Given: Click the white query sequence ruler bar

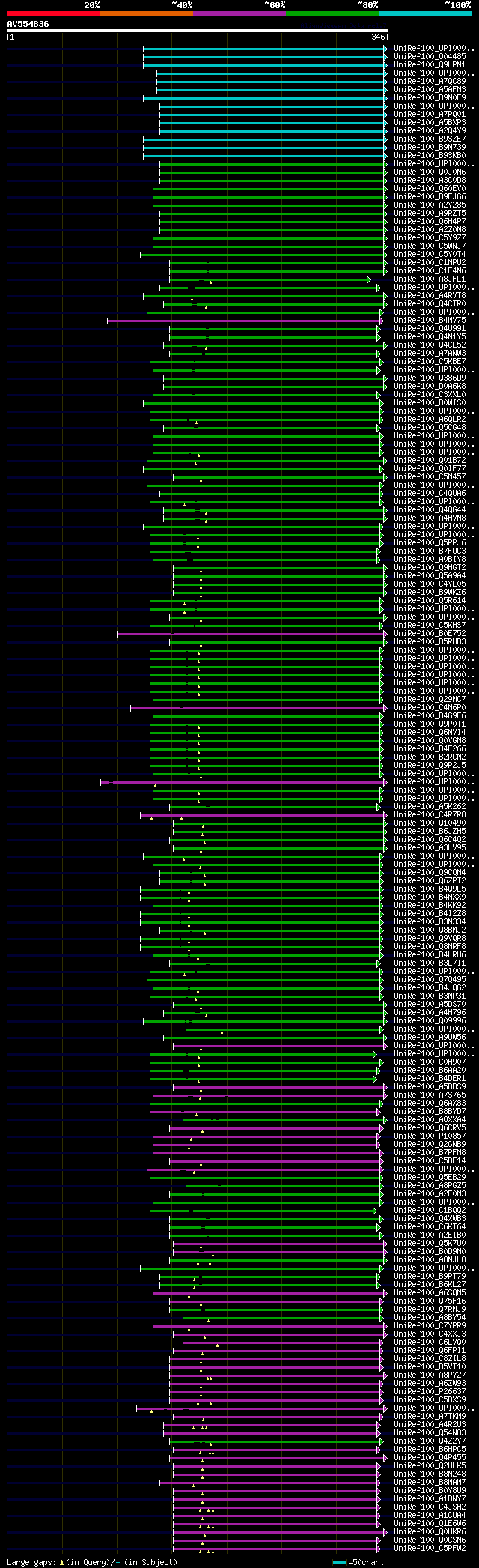Looking at the screenshot, I should (198, 31).
